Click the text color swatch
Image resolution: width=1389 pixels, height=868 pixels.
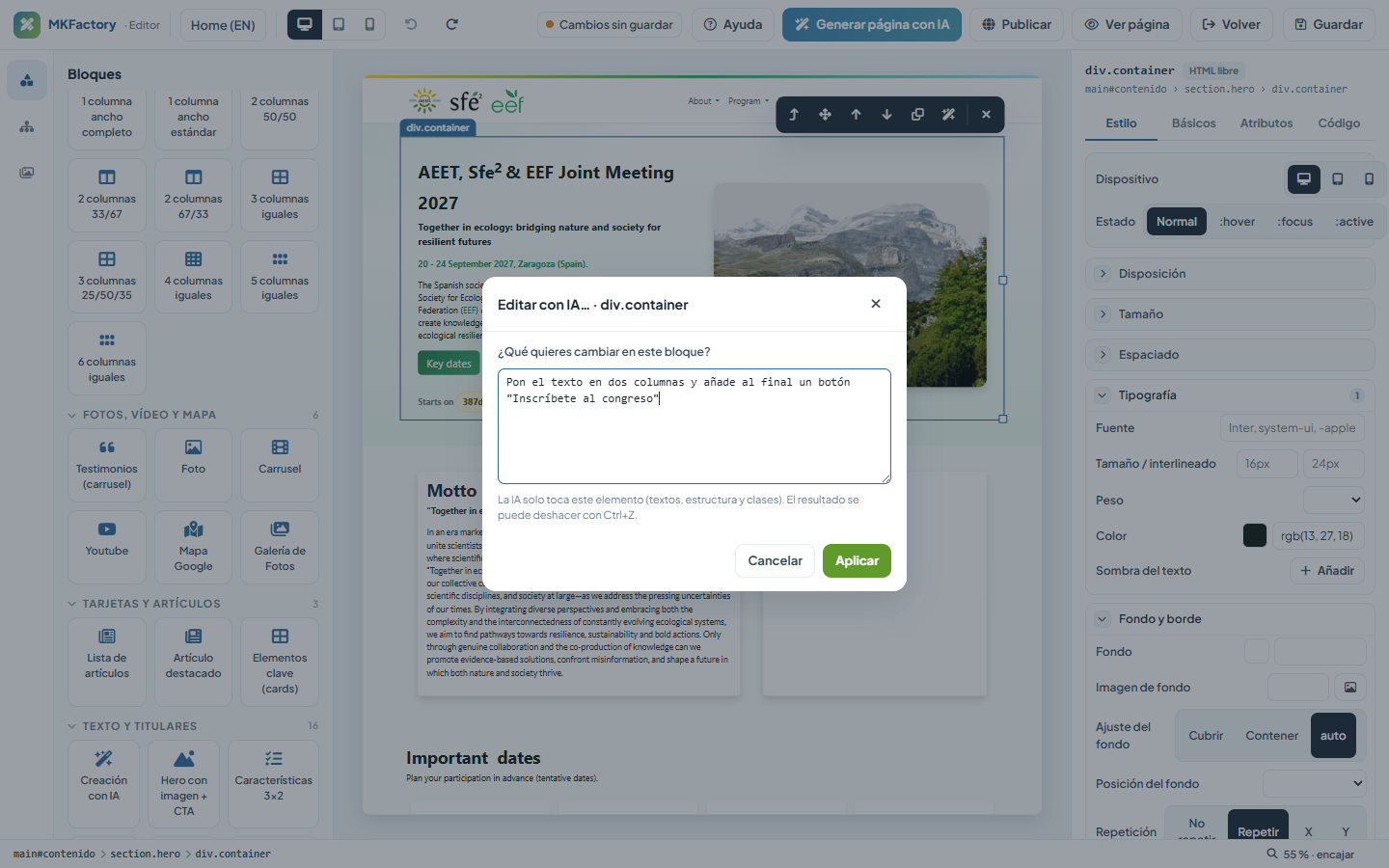(1255, 536)
